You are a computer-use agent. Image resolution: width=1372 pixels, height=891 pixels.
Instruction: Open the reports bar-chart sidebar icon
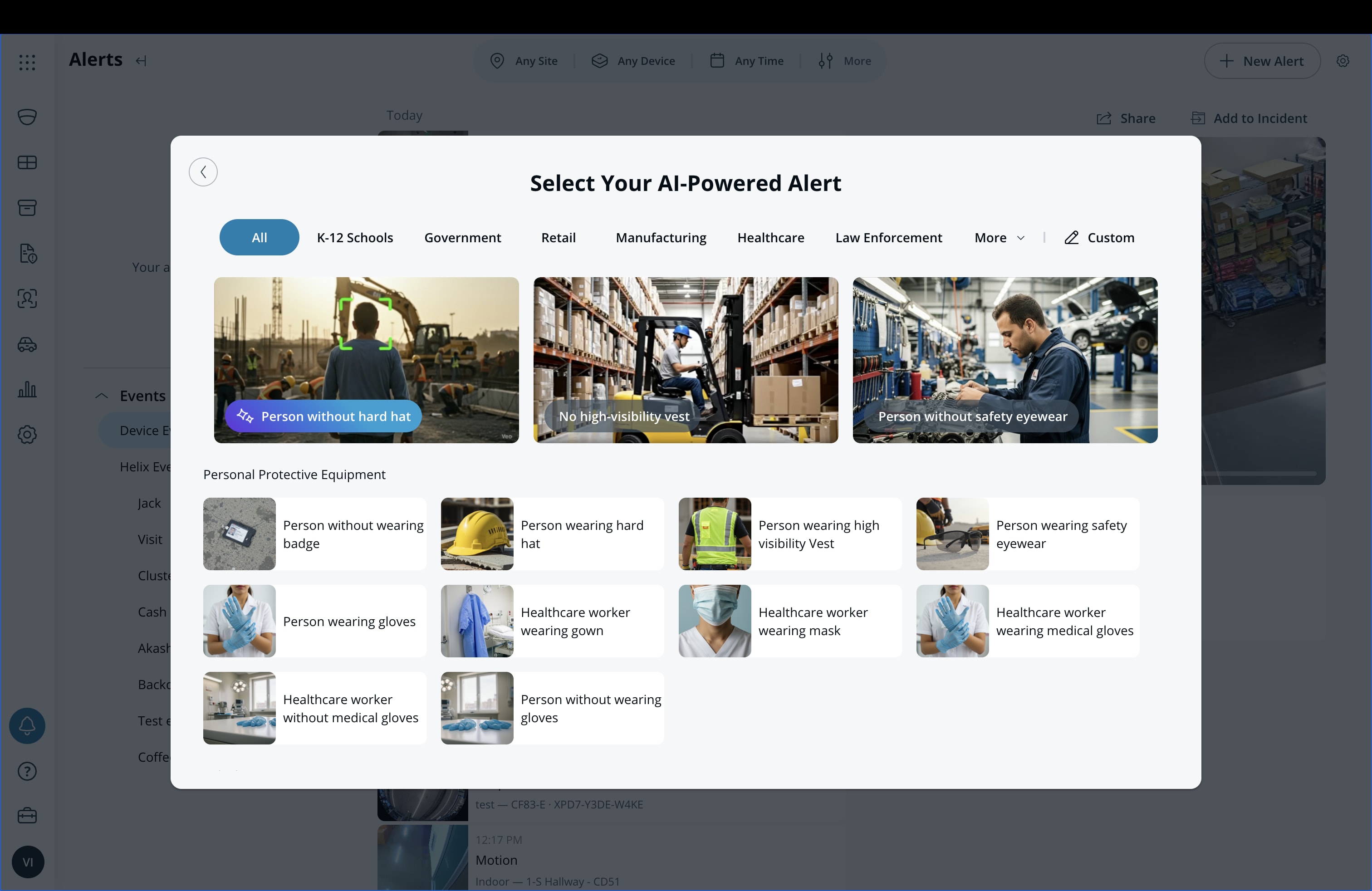click(27, 390)
